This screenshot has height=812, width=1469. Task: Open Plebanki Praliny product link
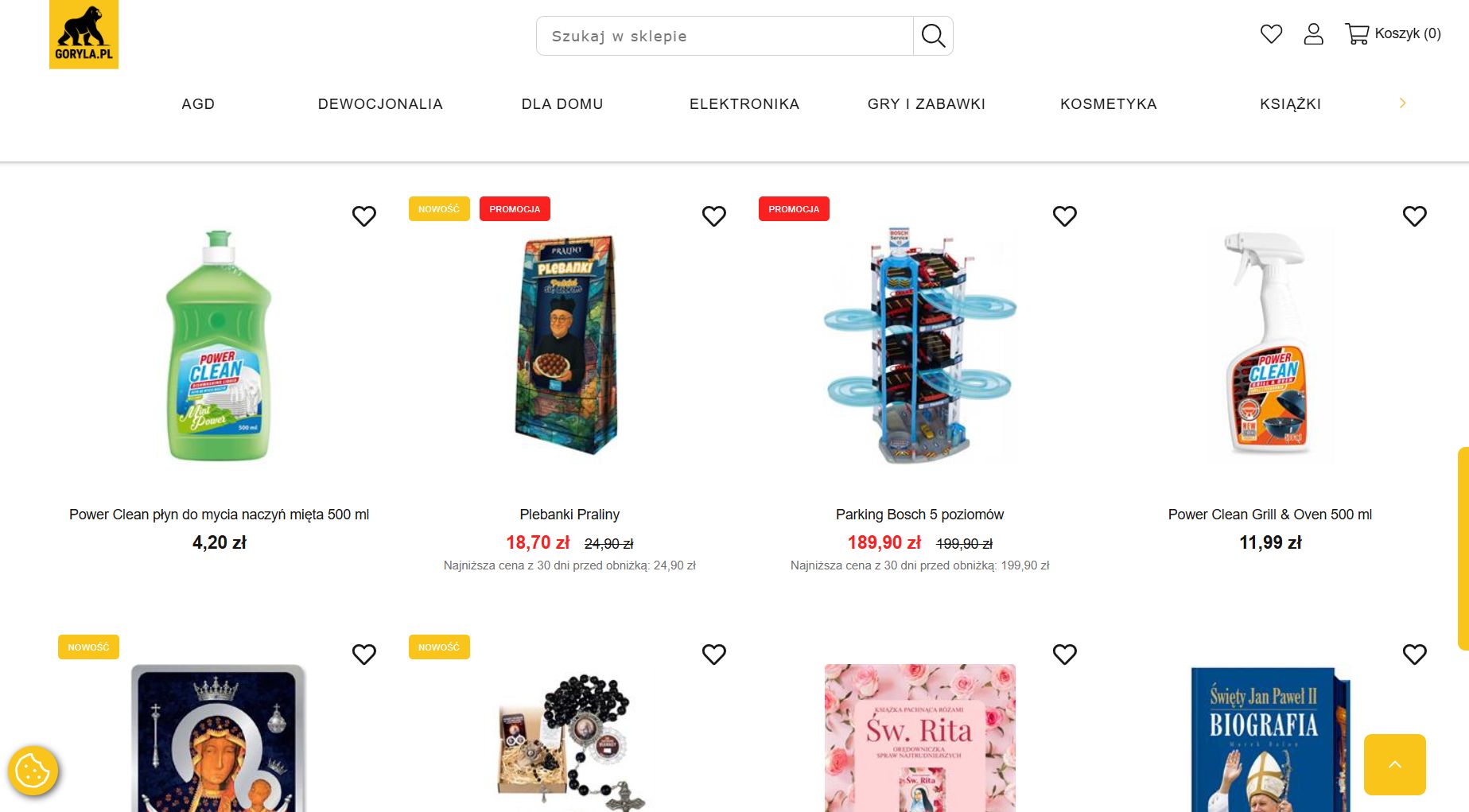(x=569, y=515)
